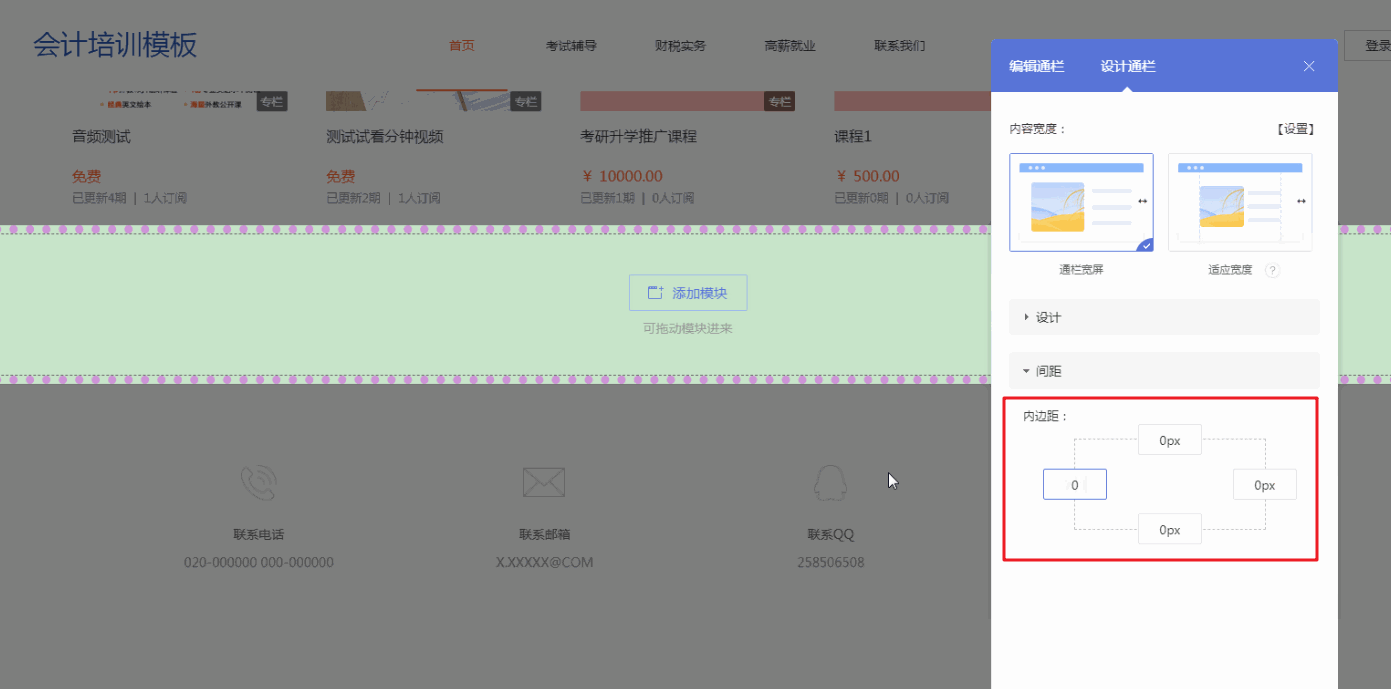The height and width of the screenshot is (689, 1391).
Task: Click the 020-000000 000-000000 phone number
Action: click(259, 562)
